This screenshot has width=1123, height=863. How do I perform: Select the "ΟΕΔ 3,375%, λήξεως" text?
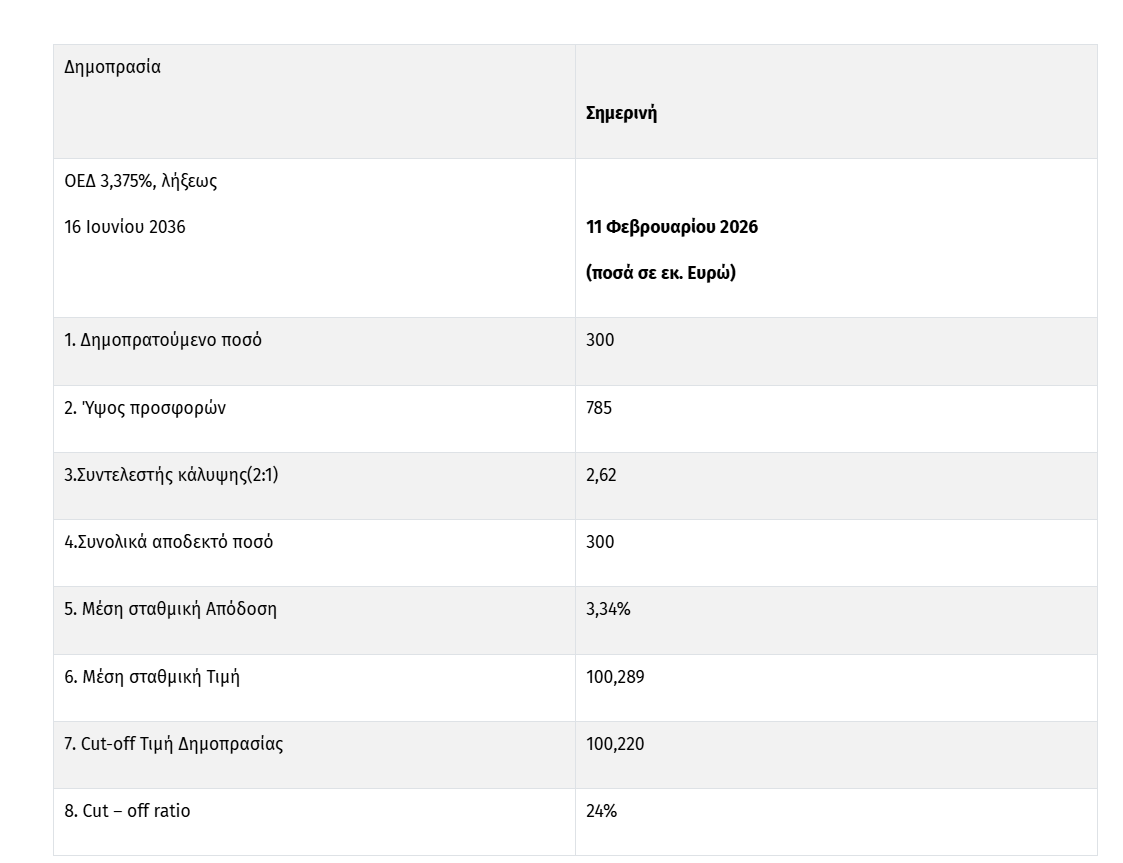(x=141, y=182)
